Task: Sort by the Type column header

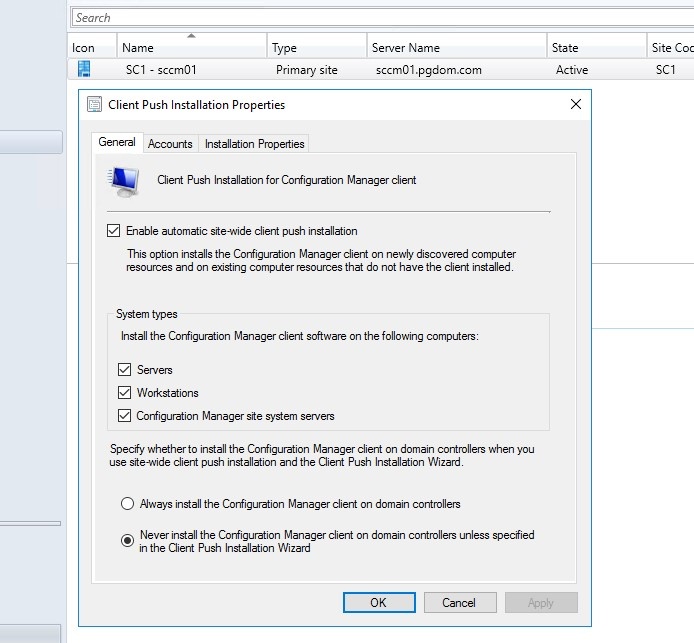Action: click(x=317, y=47)
